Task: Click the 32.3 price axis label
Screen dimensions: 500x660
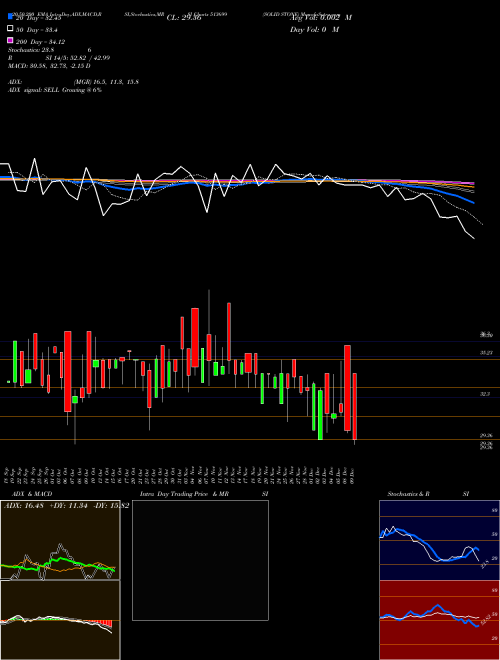Action: (485, 394)
